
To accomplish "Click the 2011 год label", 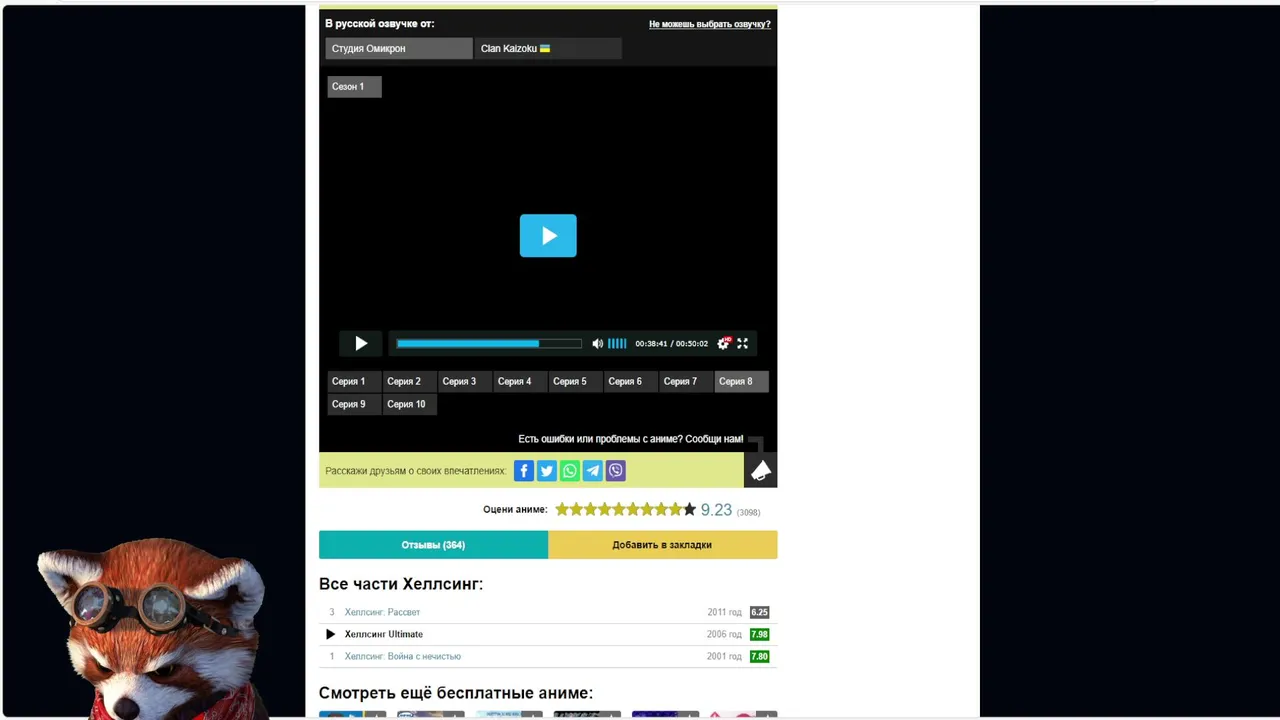I will coord(724,612).
